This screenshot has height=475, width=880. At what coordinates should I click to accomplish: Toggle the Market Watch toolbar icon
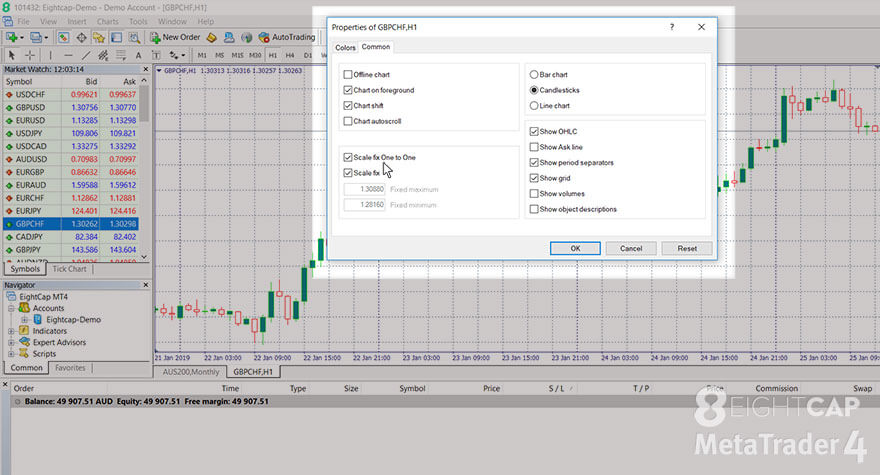pyautogui.click(x=63, y=38)
